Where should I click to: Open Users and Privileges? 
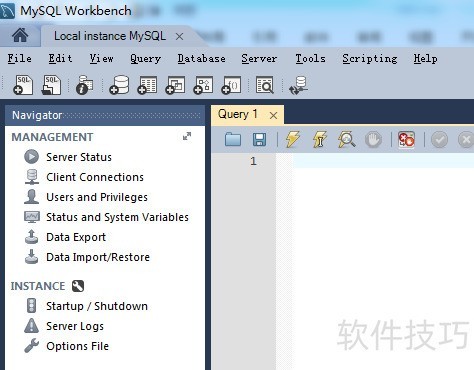[x=97, y=197]
